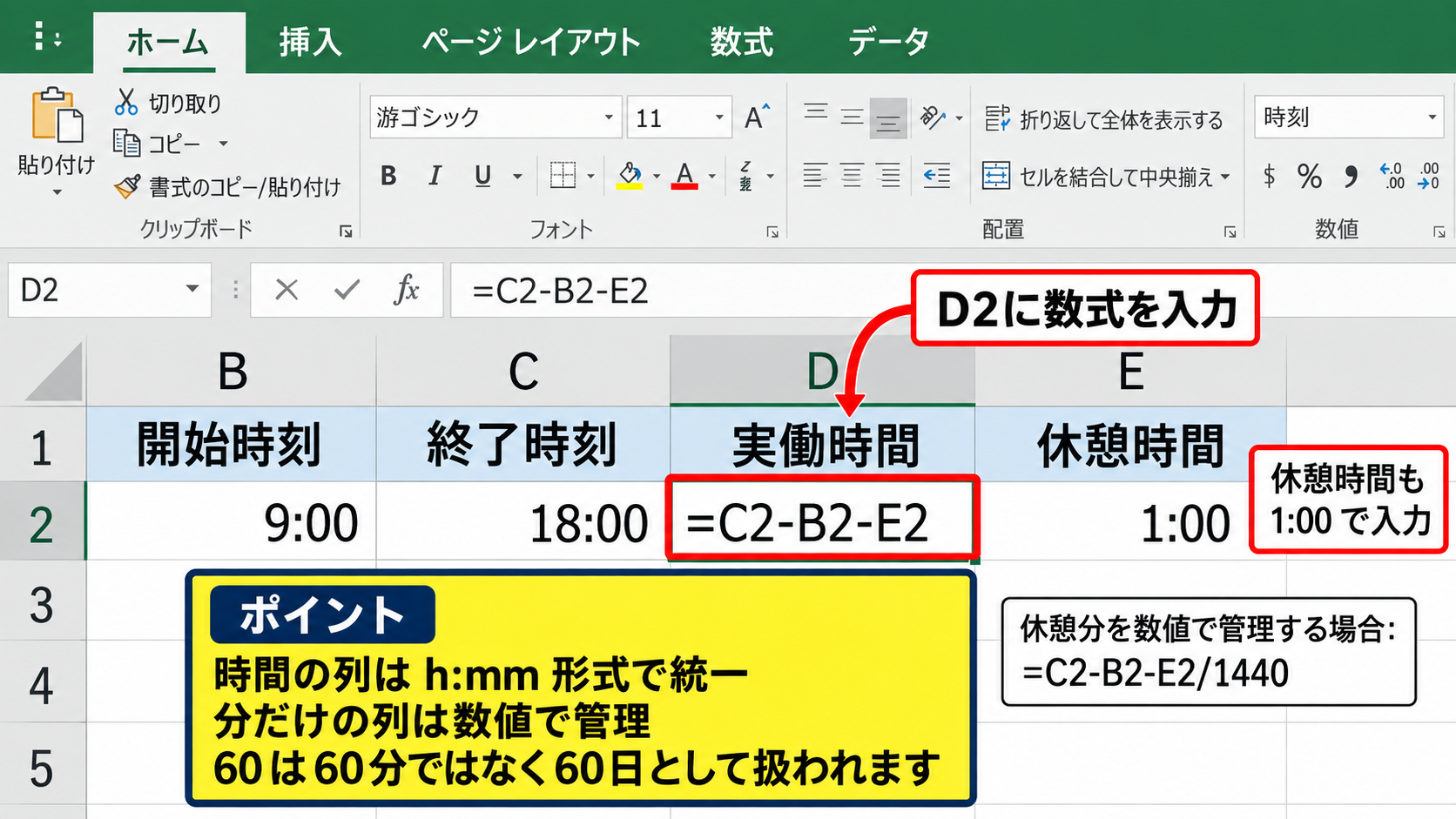
Task: Click cell E2 containing 1:00
Action: (1130, 523)
